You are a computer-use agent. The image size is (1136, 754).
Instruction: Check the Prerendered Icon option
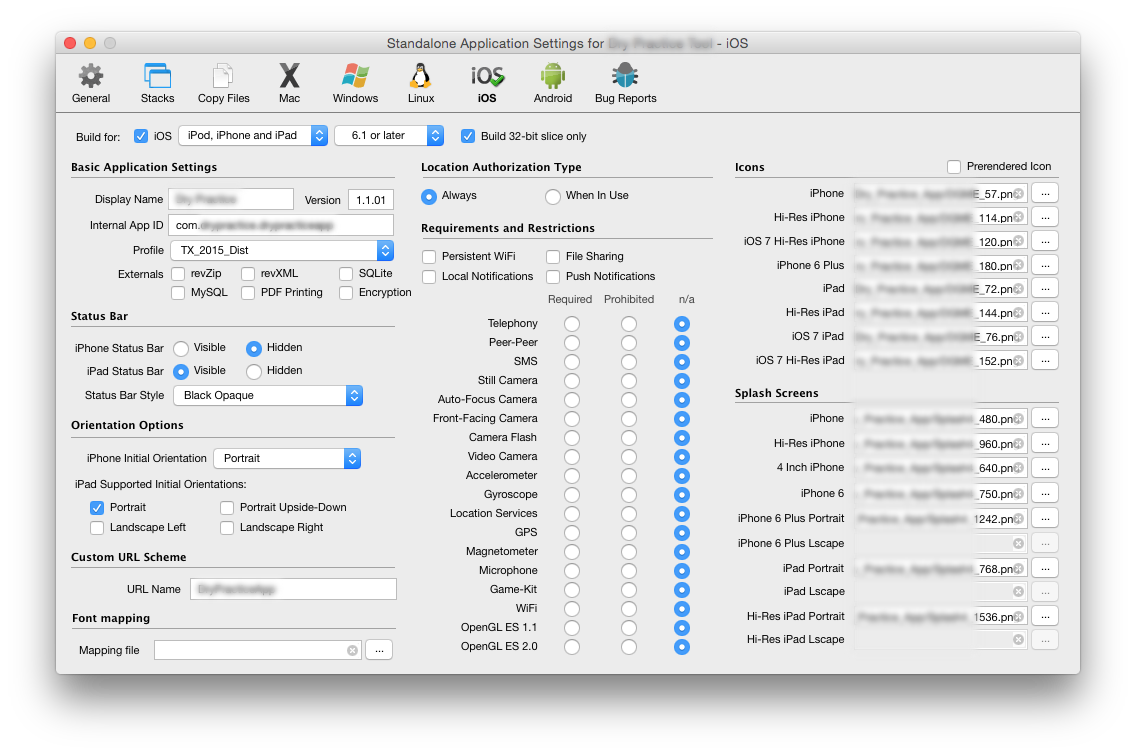(954, 166)
